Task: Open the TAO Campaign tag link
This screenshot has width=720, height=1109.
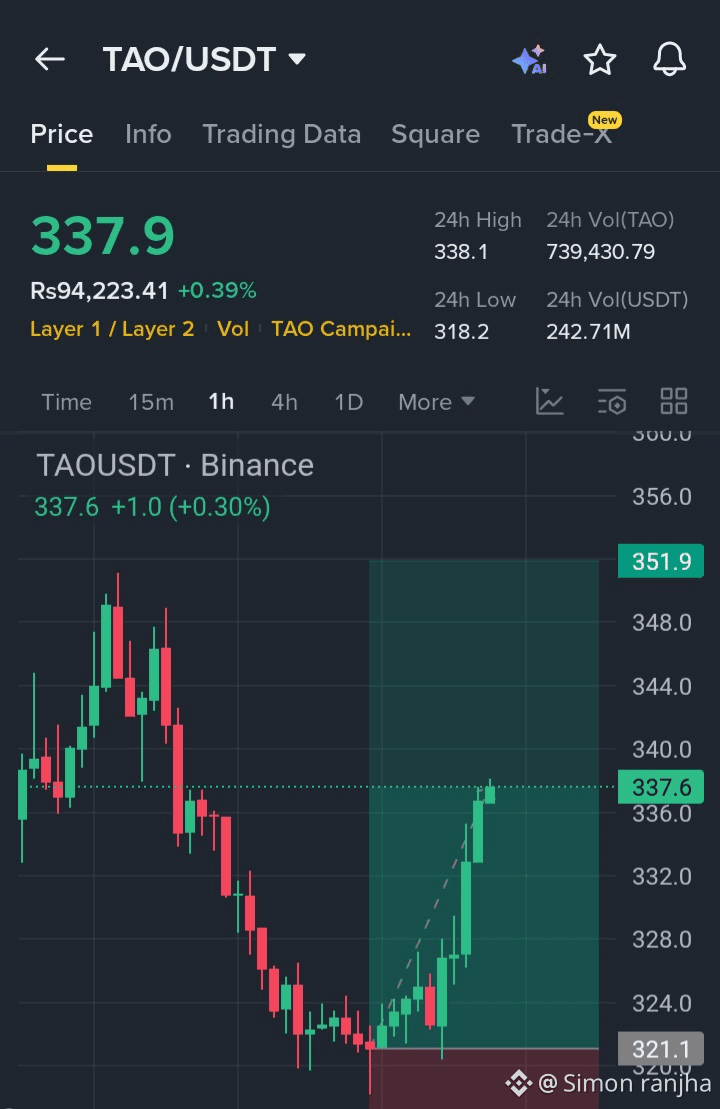Action: [x=341, y=329]
